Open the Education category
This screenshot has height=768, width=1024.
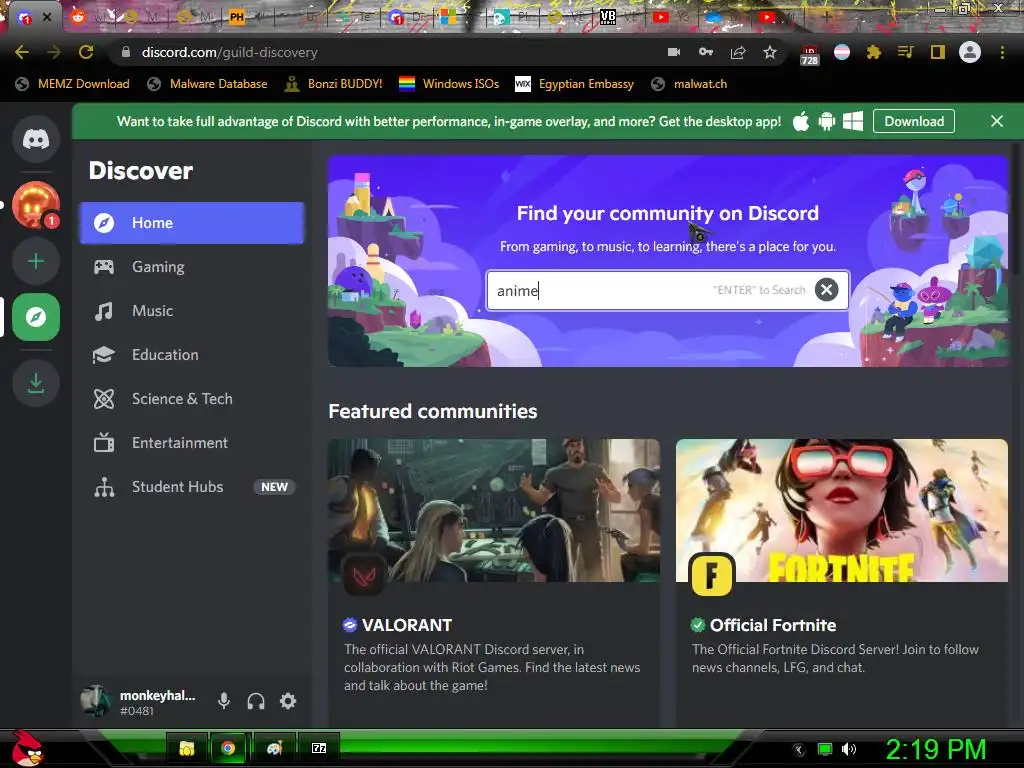(x=191, y=355)
